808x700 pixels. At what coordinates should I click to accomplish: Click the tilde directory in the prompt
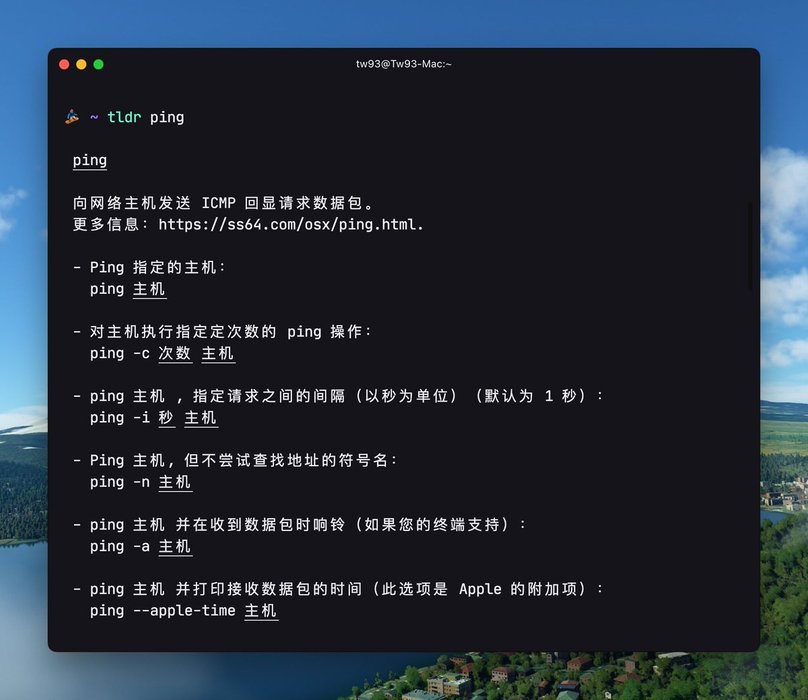(x=94, y=117)
